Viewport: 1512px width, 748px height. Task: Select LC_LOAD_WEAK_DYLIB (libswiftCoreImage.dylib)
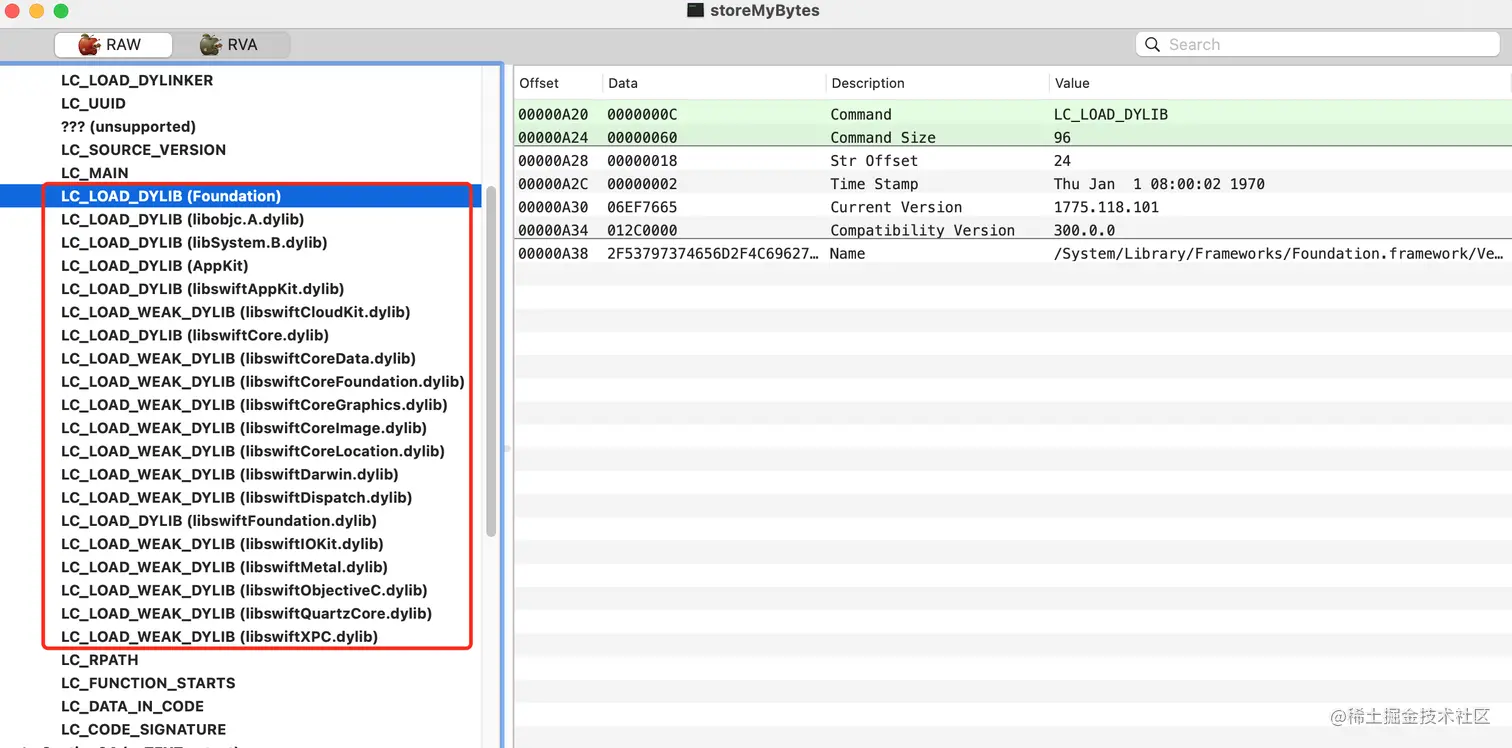coord(244,428)
